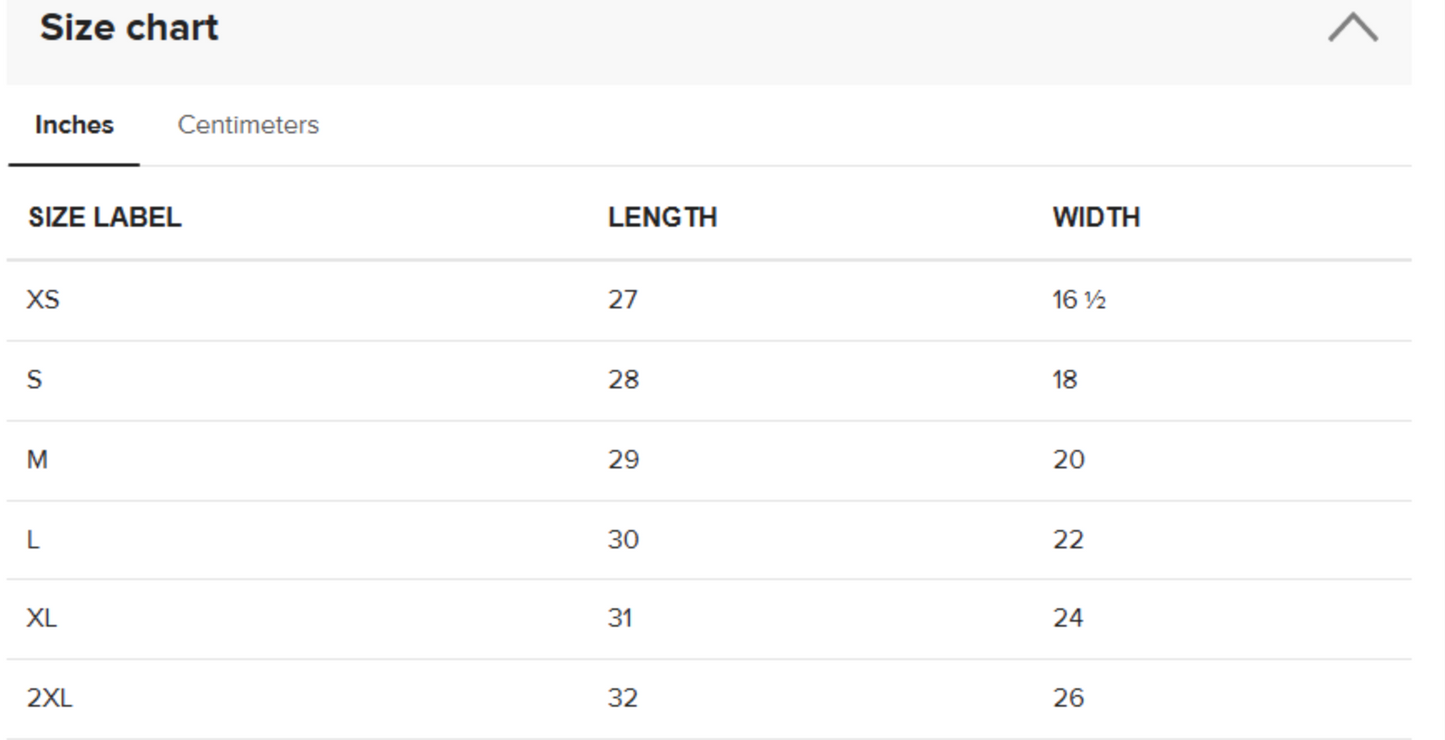Click the LENGTH column header

662,218
